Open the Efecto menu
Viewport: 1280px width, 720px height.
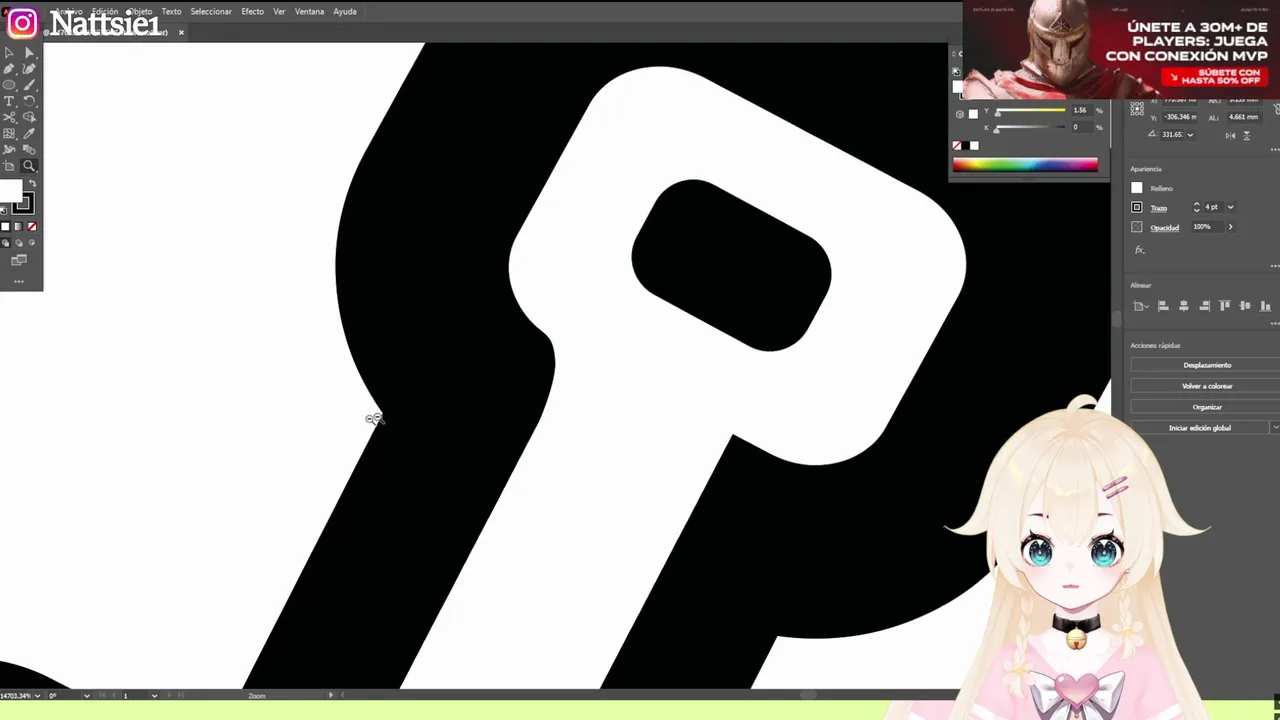point(252,11)
